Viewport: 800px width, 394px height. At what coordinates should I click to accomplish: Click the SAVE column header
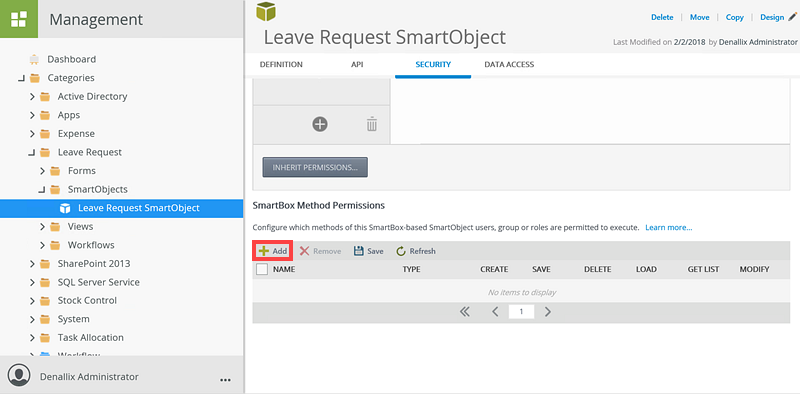pyautogui.click(x=541, y=269)
